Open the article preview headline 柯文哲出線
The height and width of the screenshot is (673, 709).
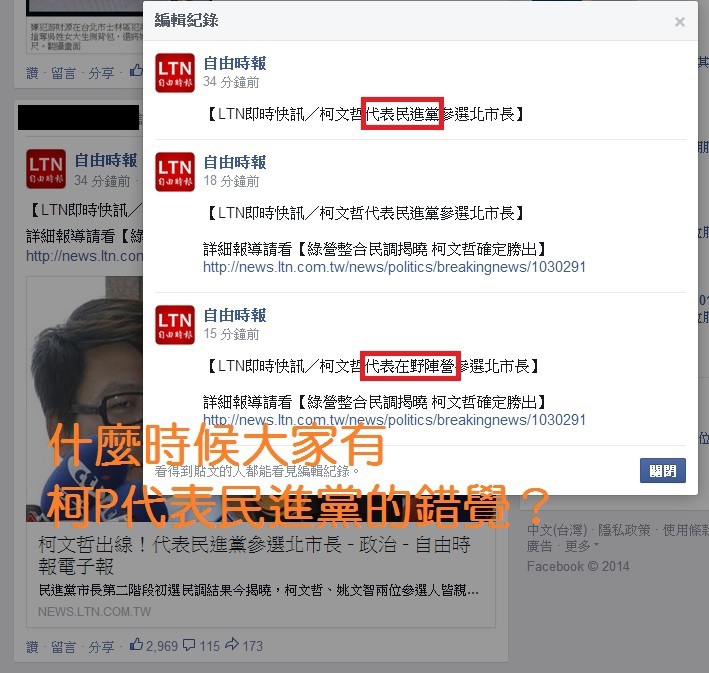click(255, 555)
